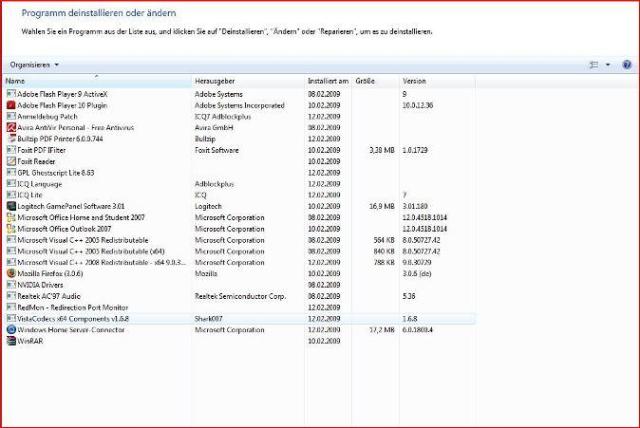Select Microsoft Visual C++ 2008 Redistributable row

239,262
